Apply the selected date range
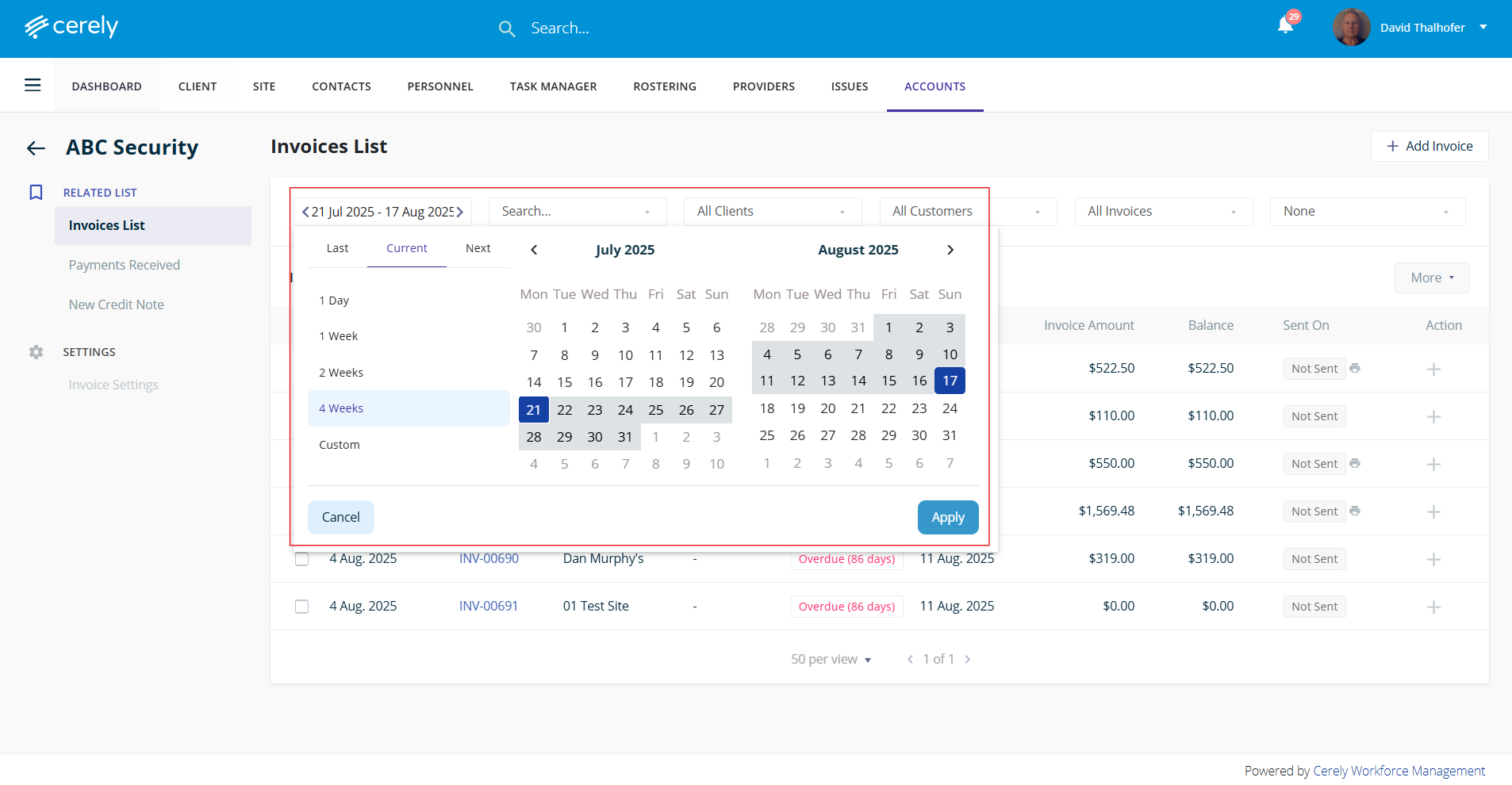Screen dimensions: 1512x785 pyautogui.click(x=948, y=517)
